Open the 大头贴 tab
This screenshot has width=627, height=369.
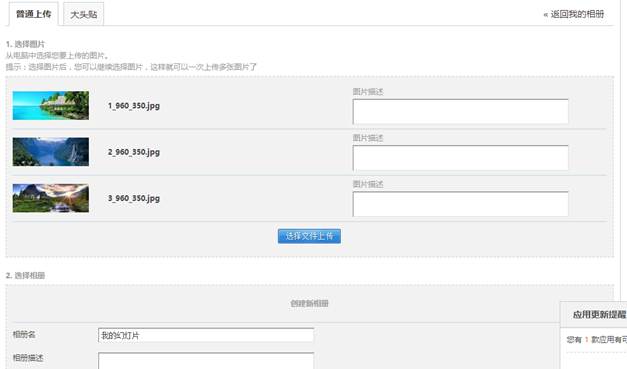(84, 14)
